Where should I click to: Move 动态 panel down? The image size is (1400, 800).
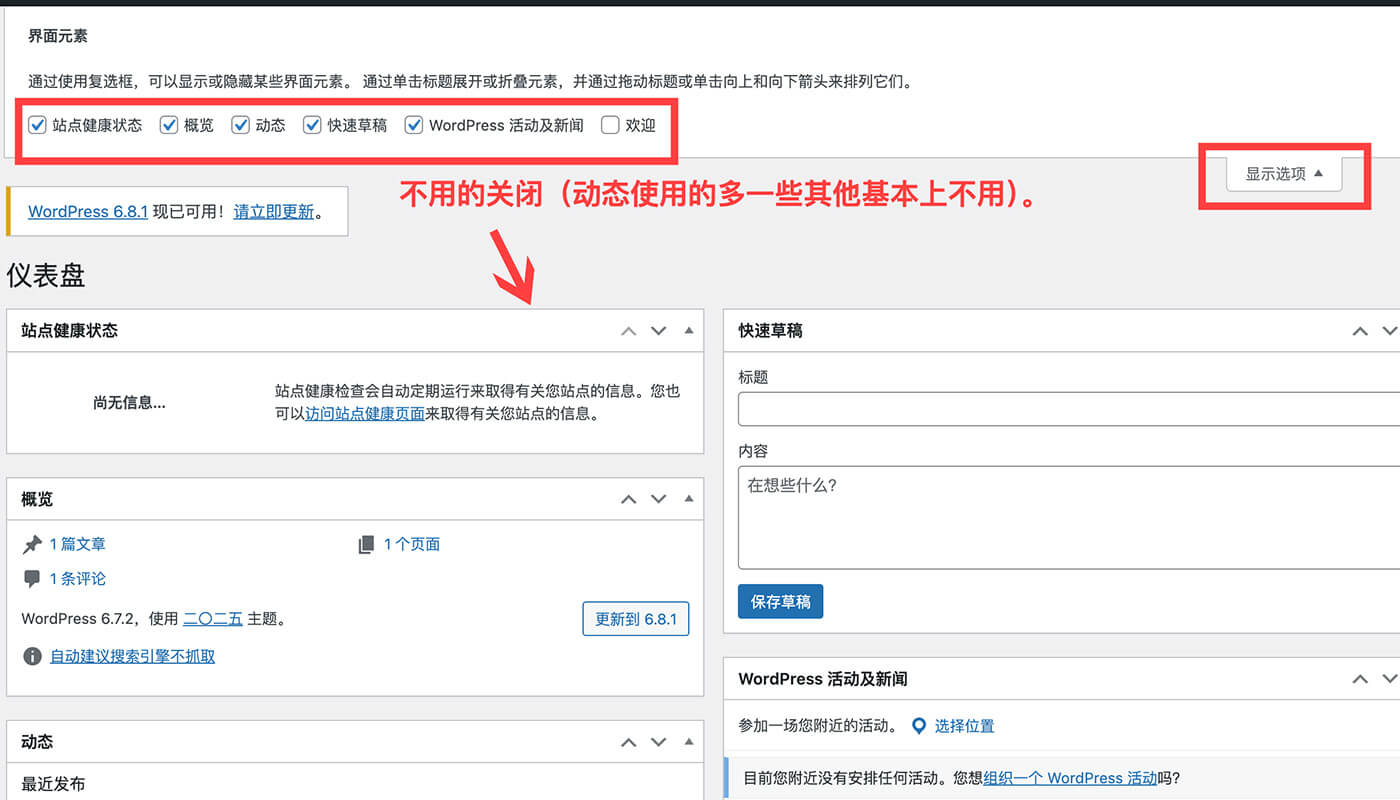coord(658,743)
